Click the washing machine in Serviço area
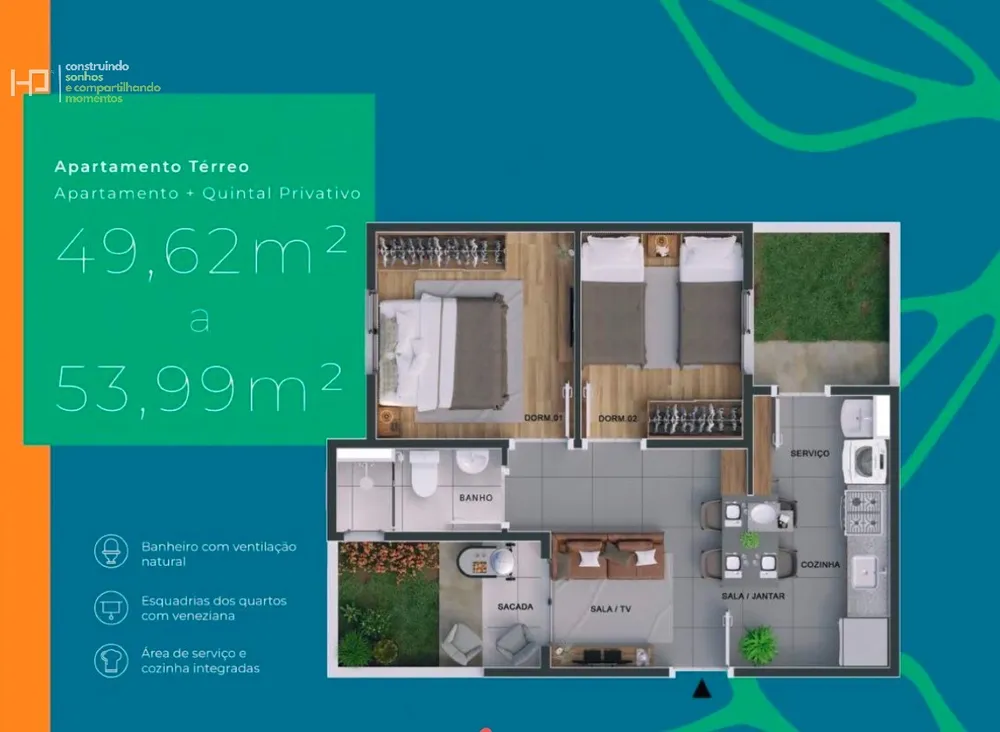Viewport: 1000px width, 732px height. click(864, 461)
